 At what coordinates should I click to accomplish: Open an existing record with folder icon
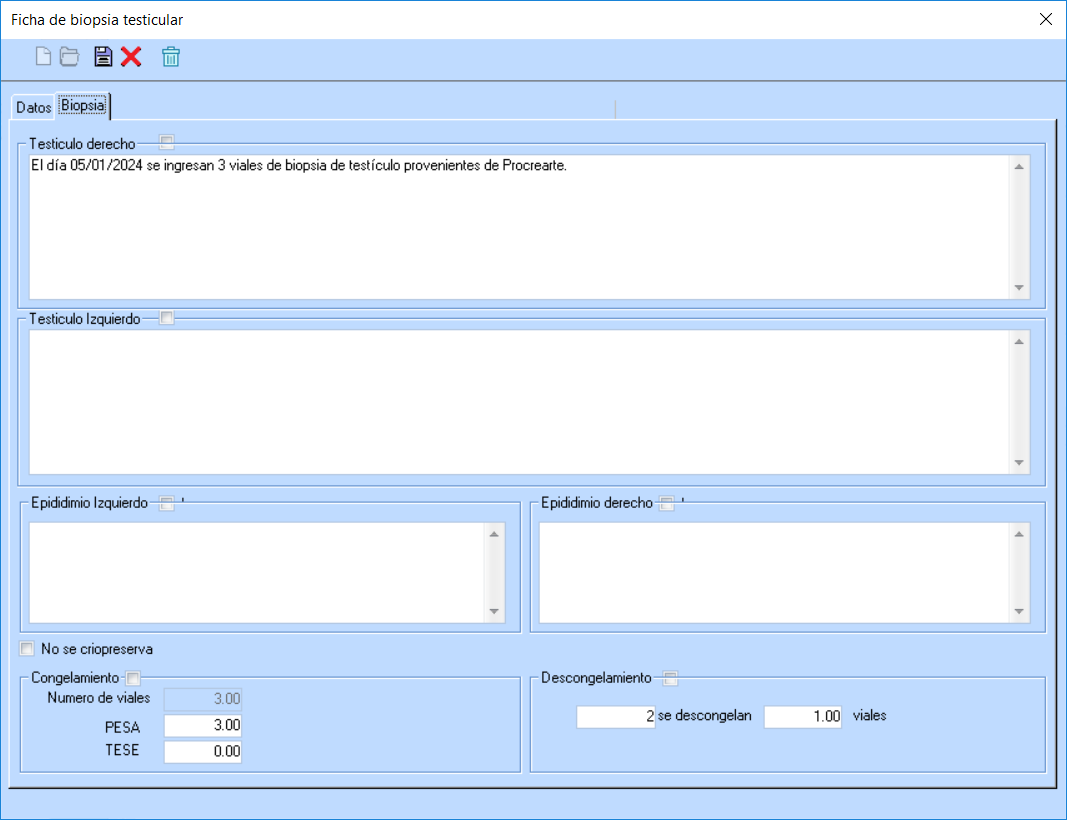click(69, 56)
